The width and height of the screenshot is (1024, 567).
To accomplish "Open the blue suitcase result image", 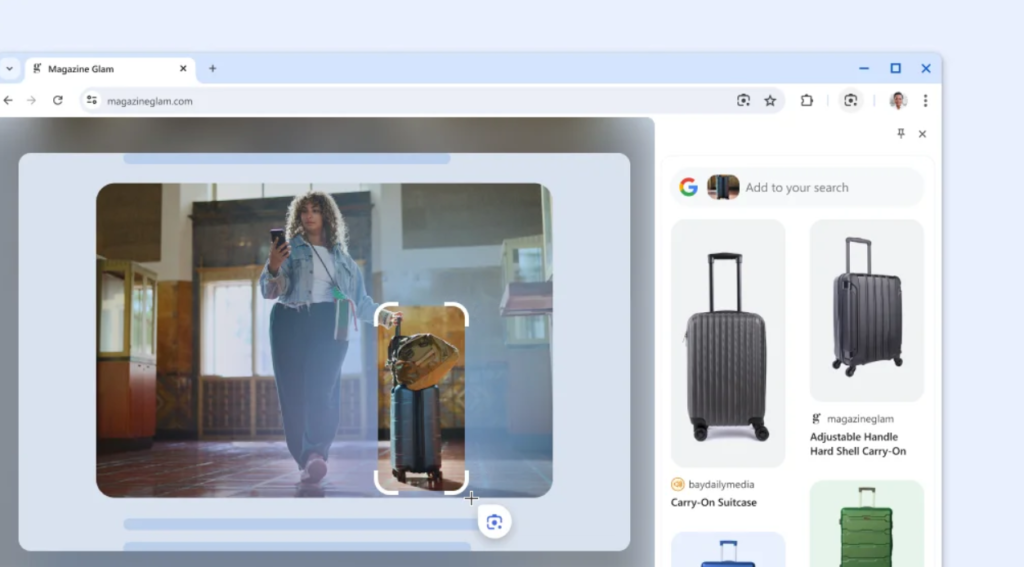I will [728, 549].
